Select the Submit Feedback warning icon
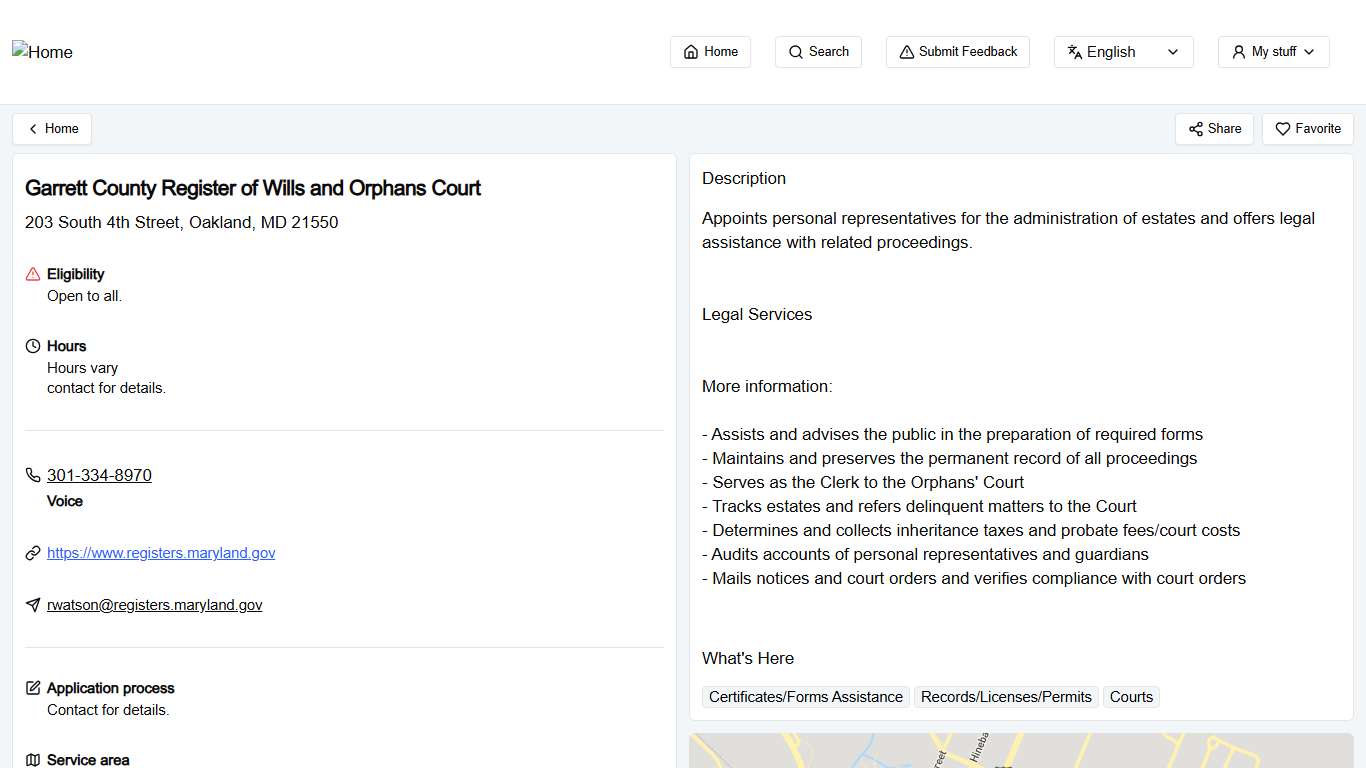 907,51
